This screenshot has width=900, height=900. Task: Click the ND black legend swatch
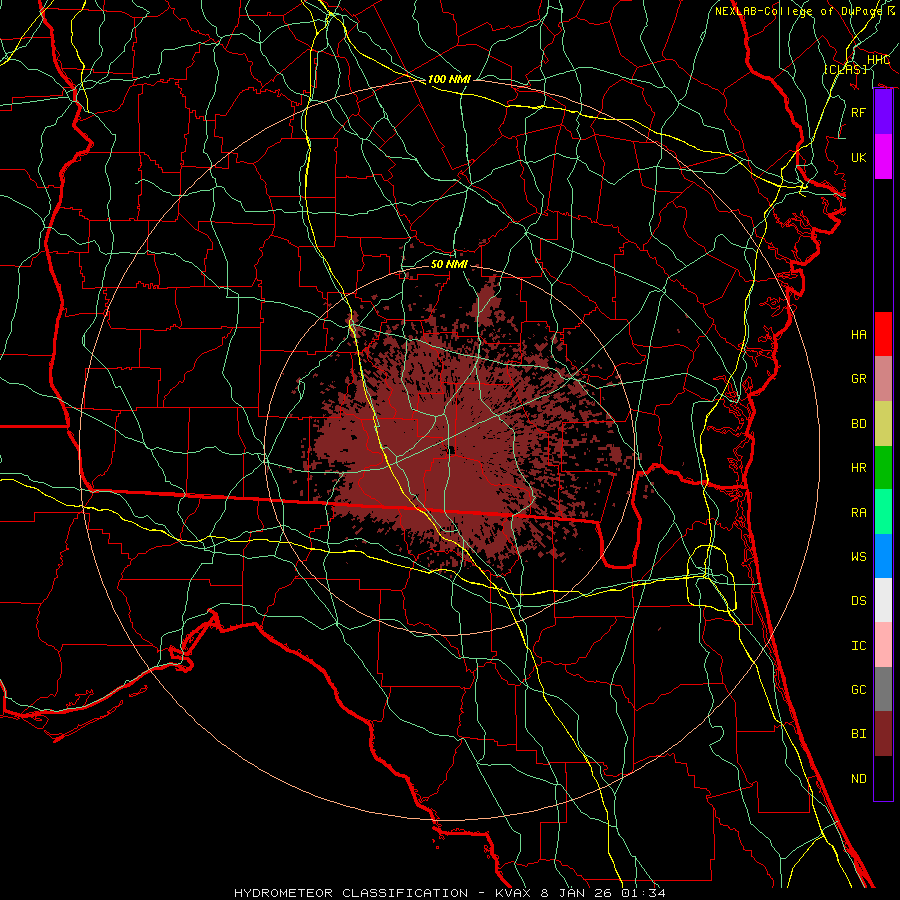tap(883, 778)
